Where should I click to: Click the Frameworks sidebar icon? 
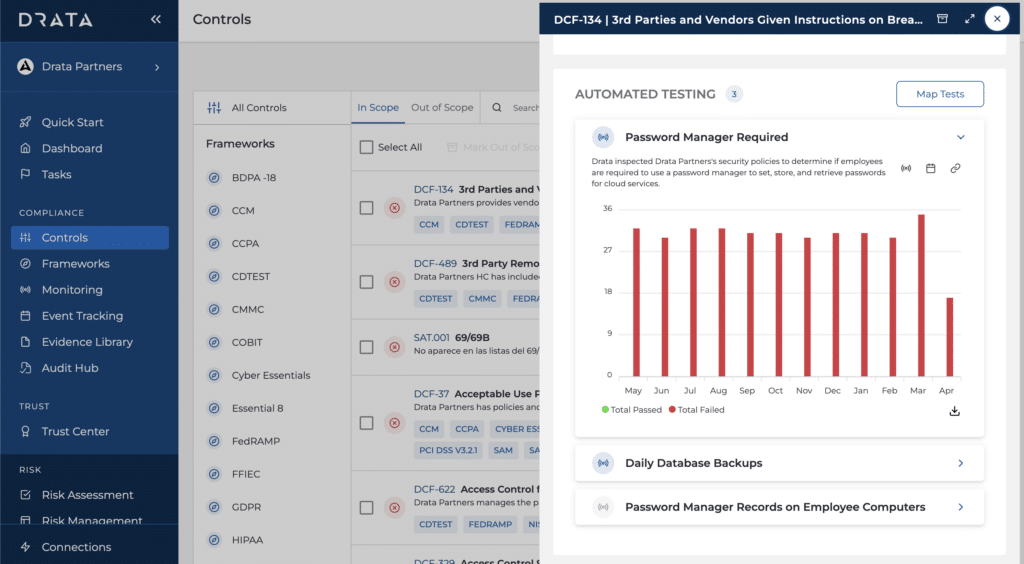pos(25,264)
